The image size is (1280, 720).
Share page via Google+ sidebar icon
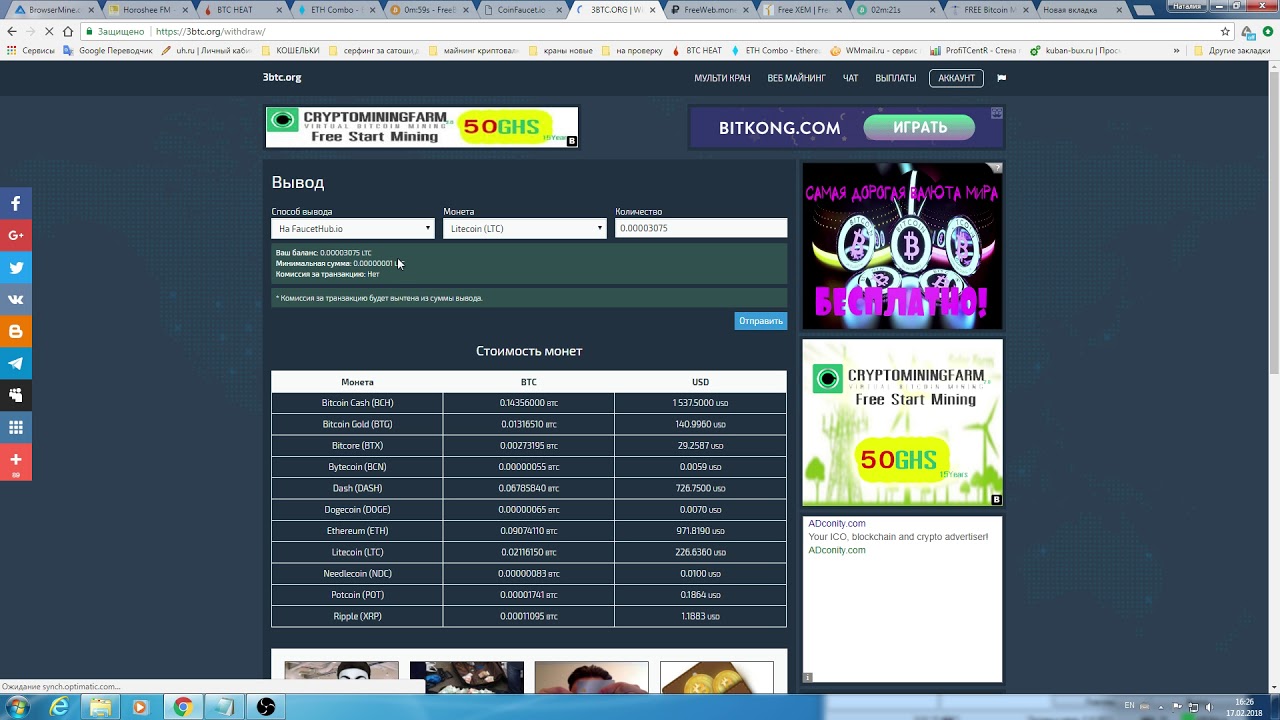[16, 235]
